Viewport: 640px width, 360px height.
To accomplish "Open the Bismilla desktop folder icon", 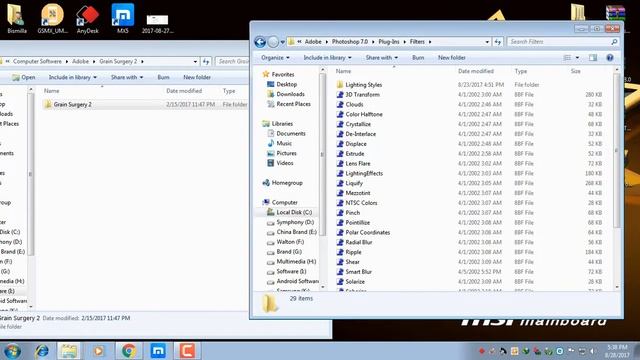I will pyautogui.click(x=16, y=18).
